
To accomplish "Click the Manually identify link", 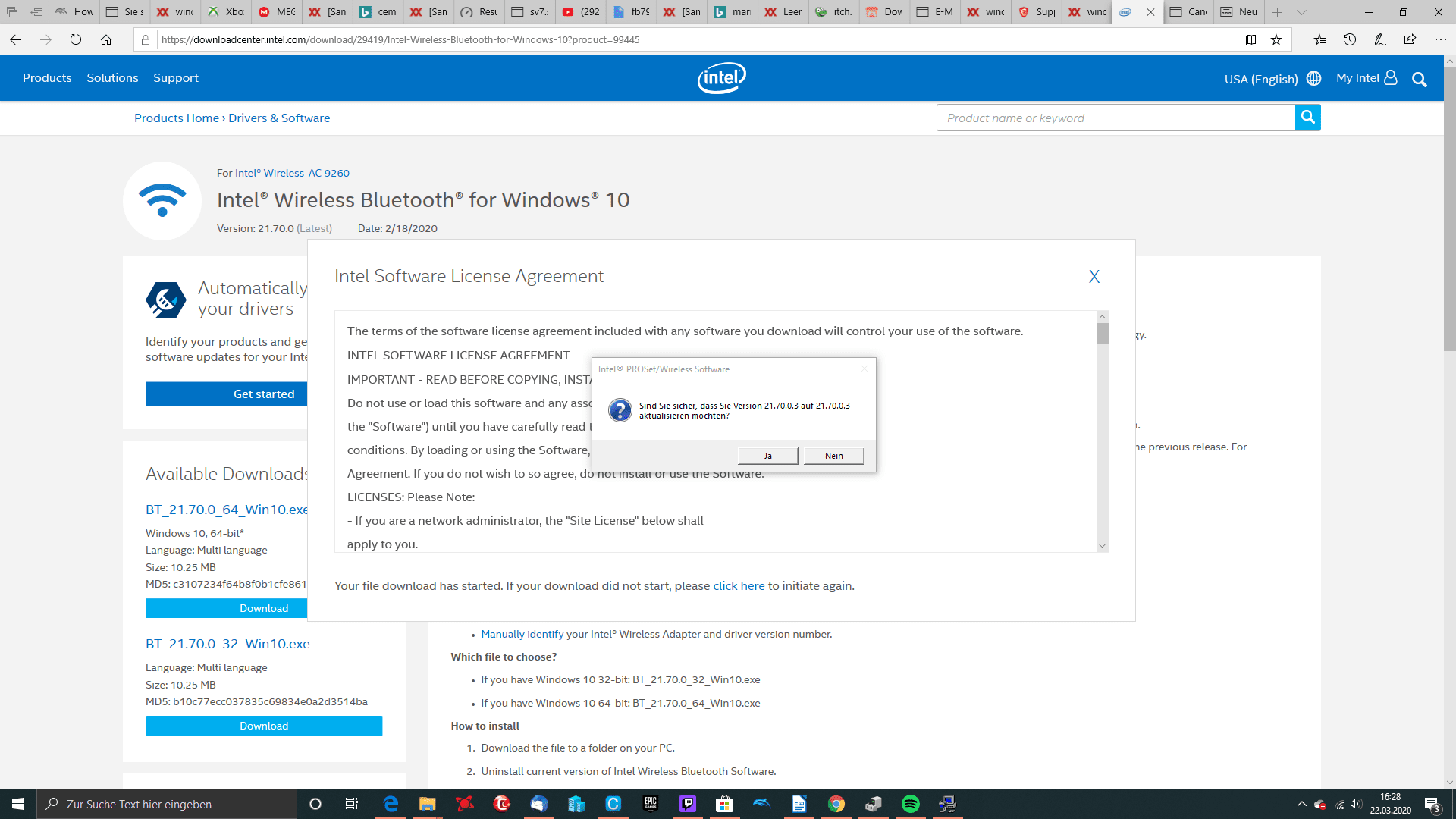I will tap(522, 635).
